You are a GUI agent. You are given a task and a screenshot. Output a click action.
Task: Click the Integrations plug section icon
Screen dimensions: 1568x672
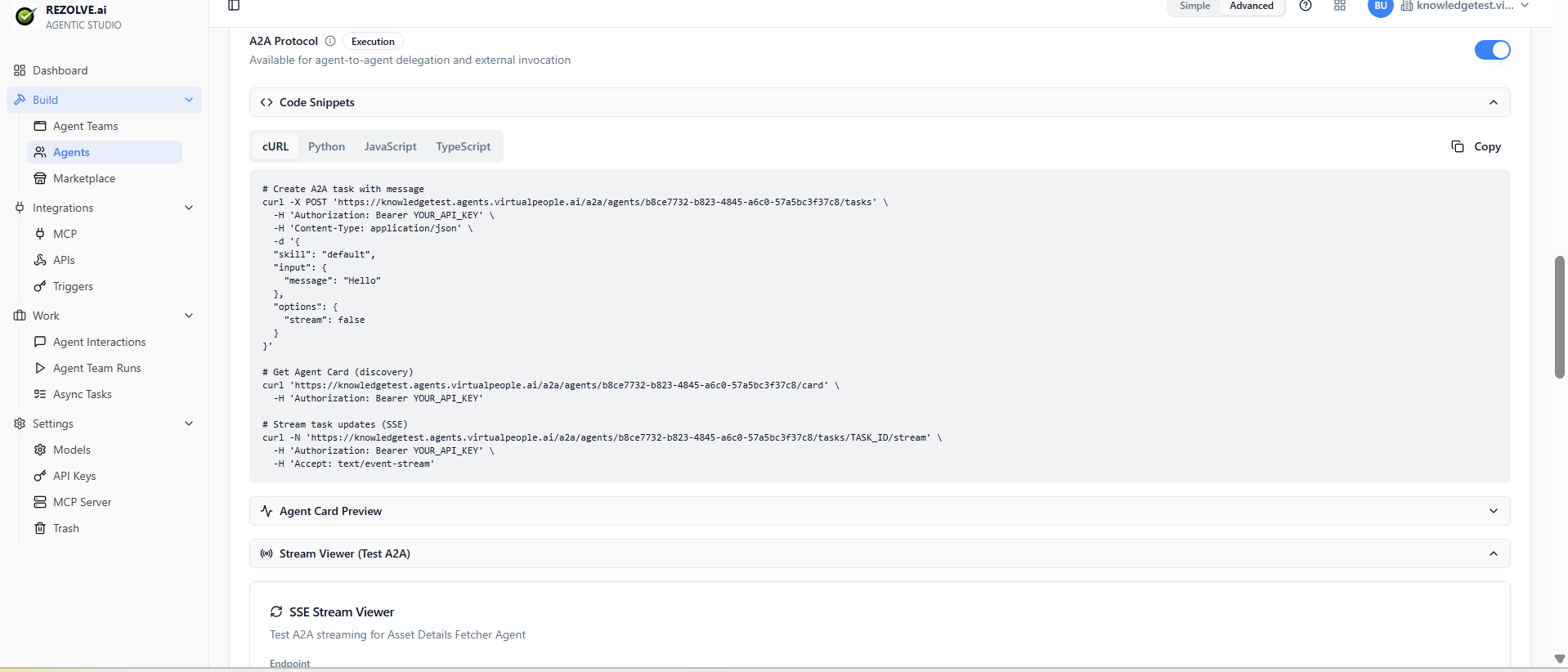[20, 208]
